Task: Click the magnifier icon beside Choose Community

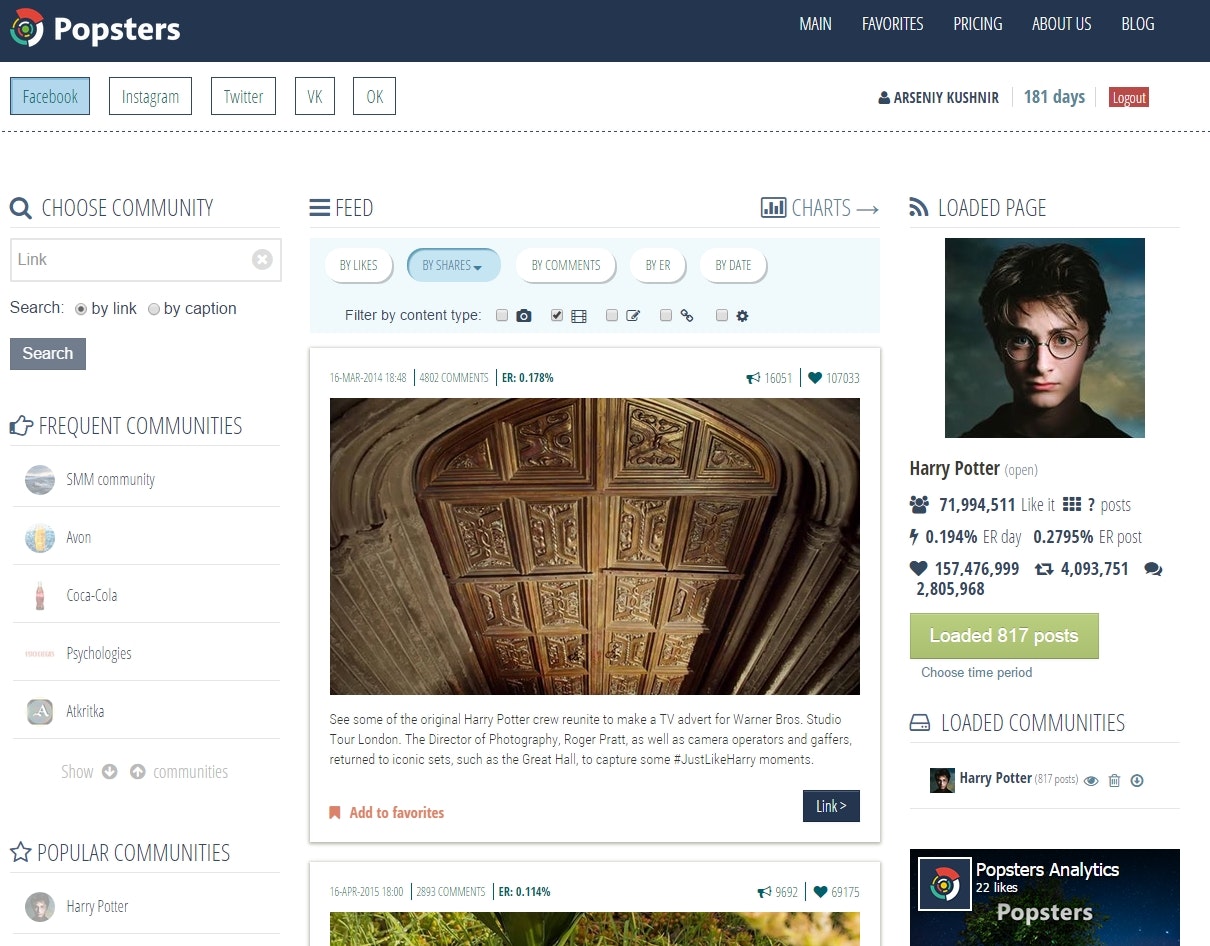Action: [x=21, y=208]
